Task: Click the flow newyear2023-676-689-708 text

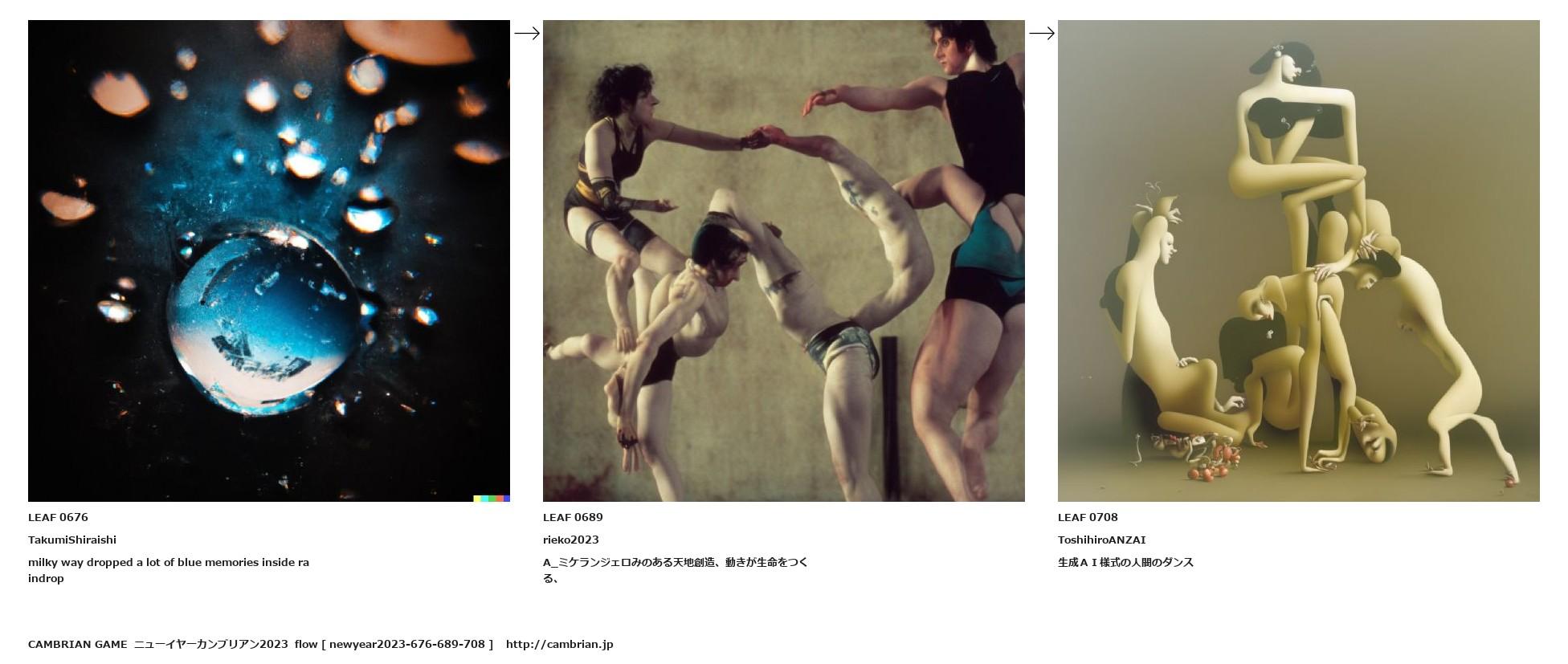Action: (394, 644)
